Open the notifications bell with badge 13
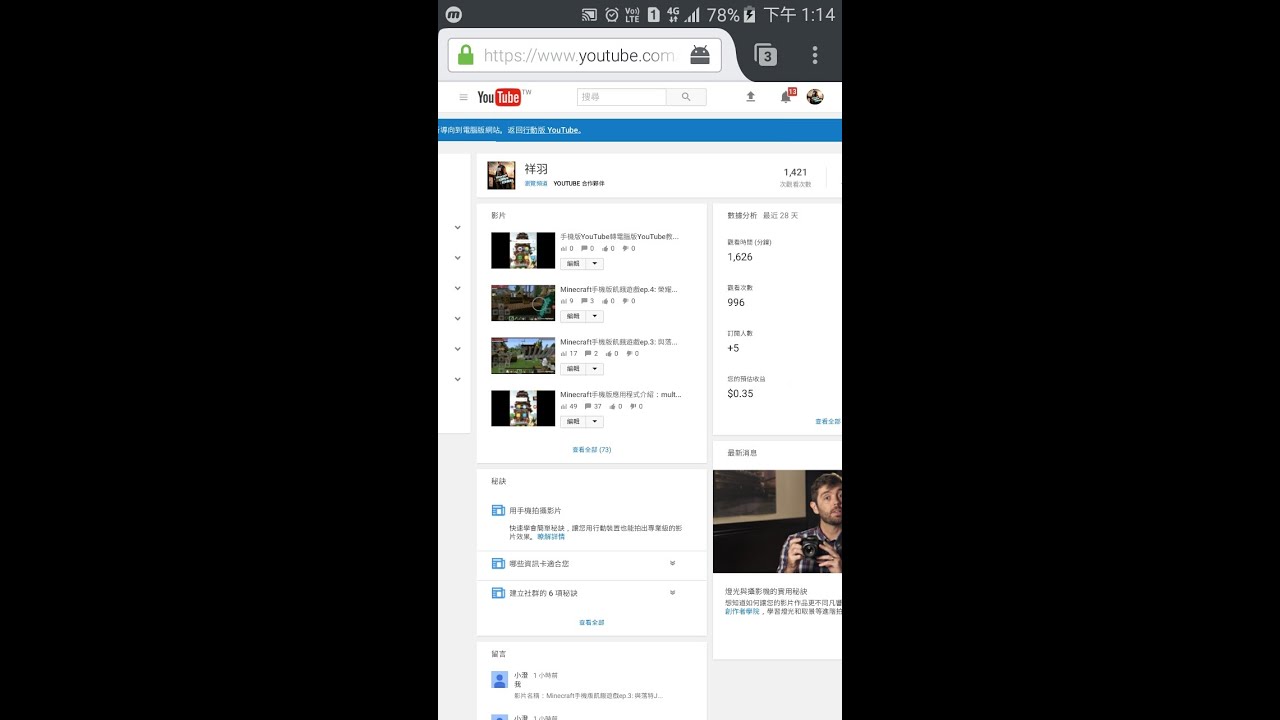 787,96
